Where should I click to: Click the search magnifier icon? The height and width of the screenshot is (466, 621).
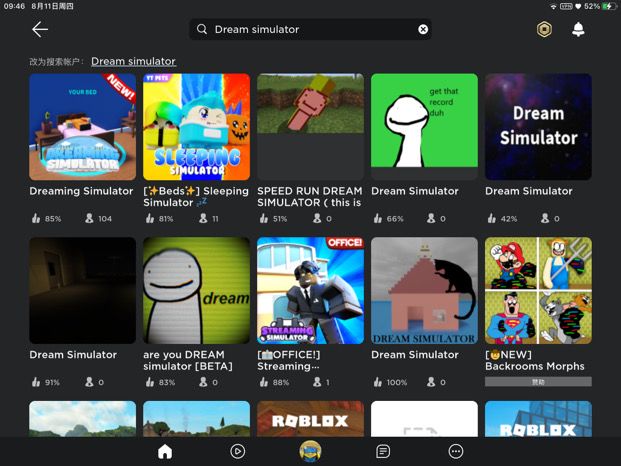click(202, 29)
